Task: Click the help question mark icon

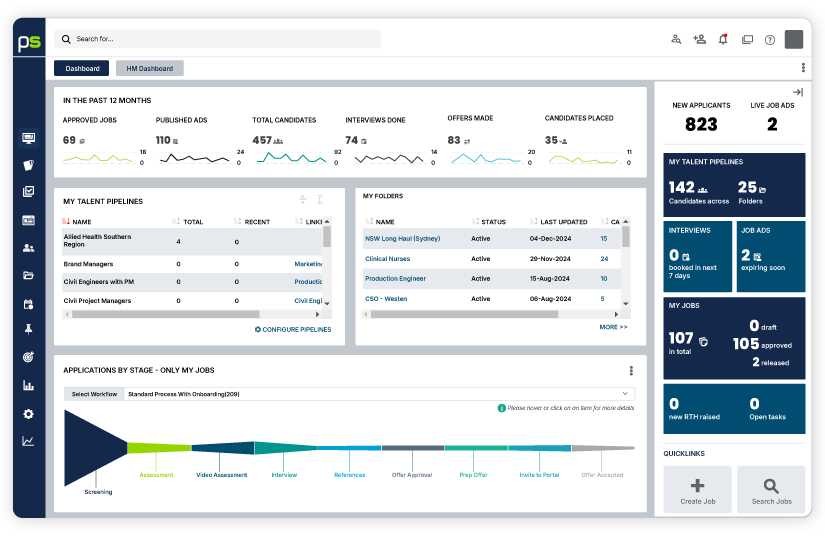Action: 770,40
